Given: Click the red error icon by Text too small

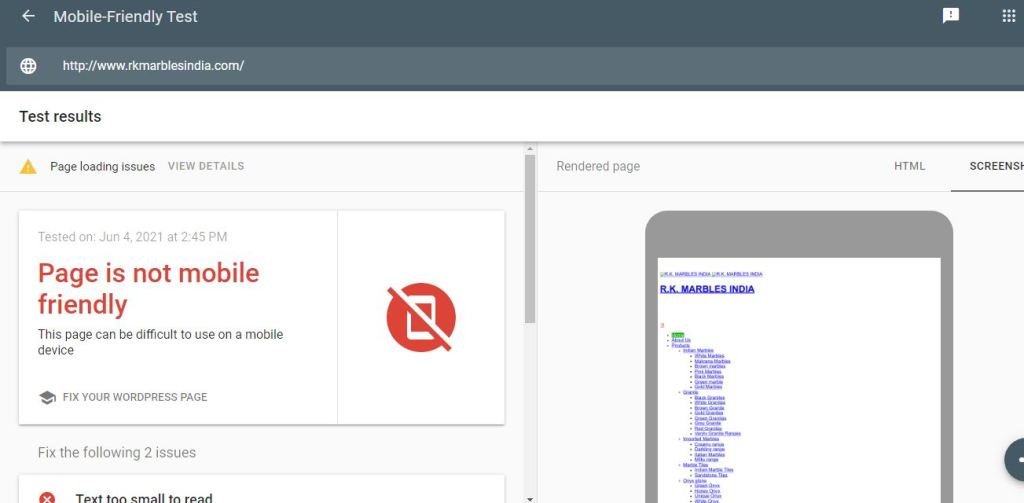Looking at the screenshot, I should coord(47,498).
